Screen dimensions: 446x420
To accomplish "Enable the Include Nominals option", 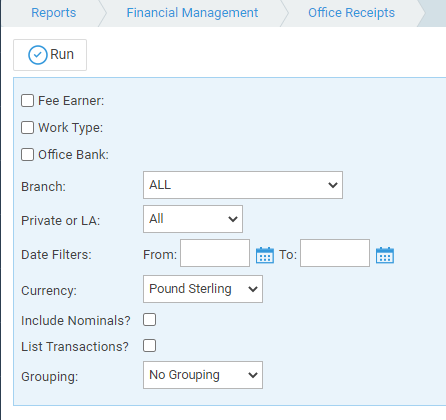I will [149, 319].
